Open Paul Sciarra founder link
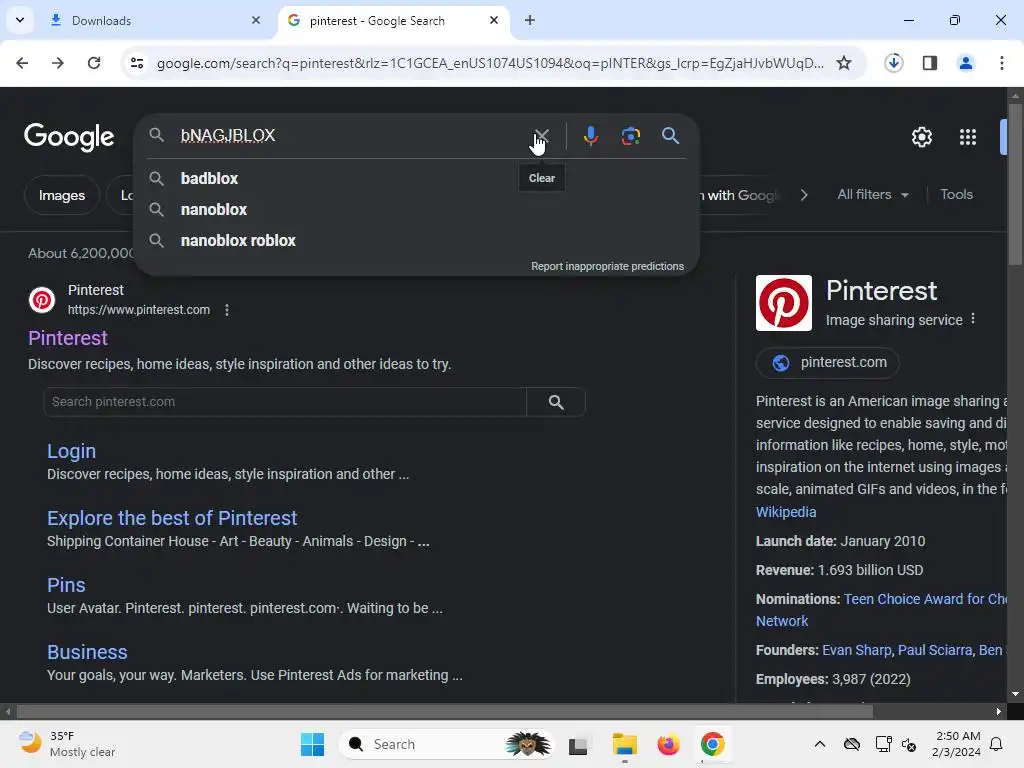 click(x=935, y=650)
